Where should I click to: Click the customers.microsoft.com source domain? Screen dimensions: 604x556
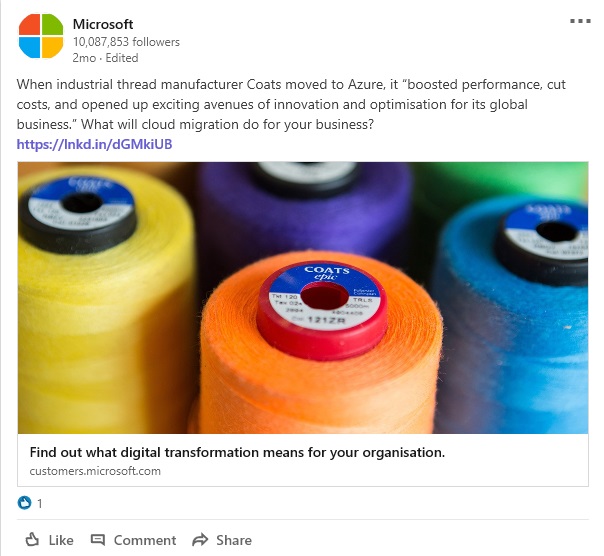coord(95,471)
